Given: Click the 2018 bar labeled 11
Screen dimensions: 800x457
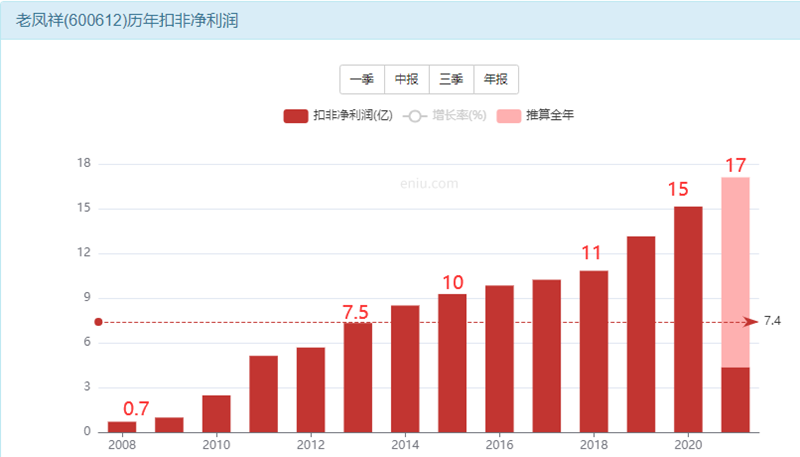Looking at the screenshot, I should 594,351.
